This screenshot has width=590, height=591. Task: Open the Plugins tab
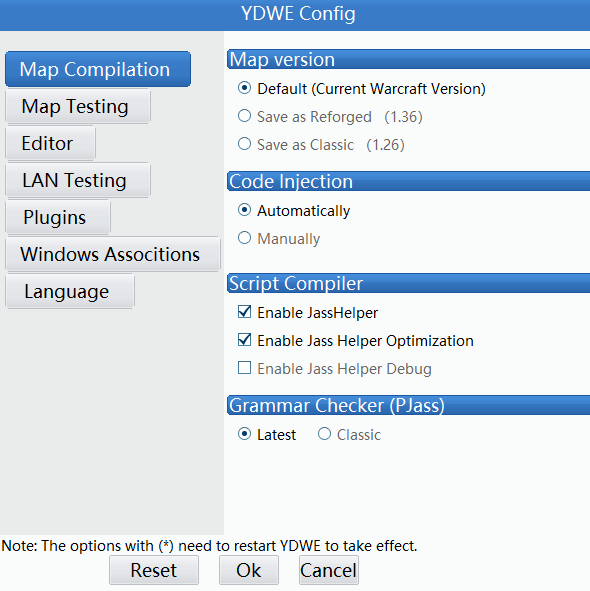point(58,217)
